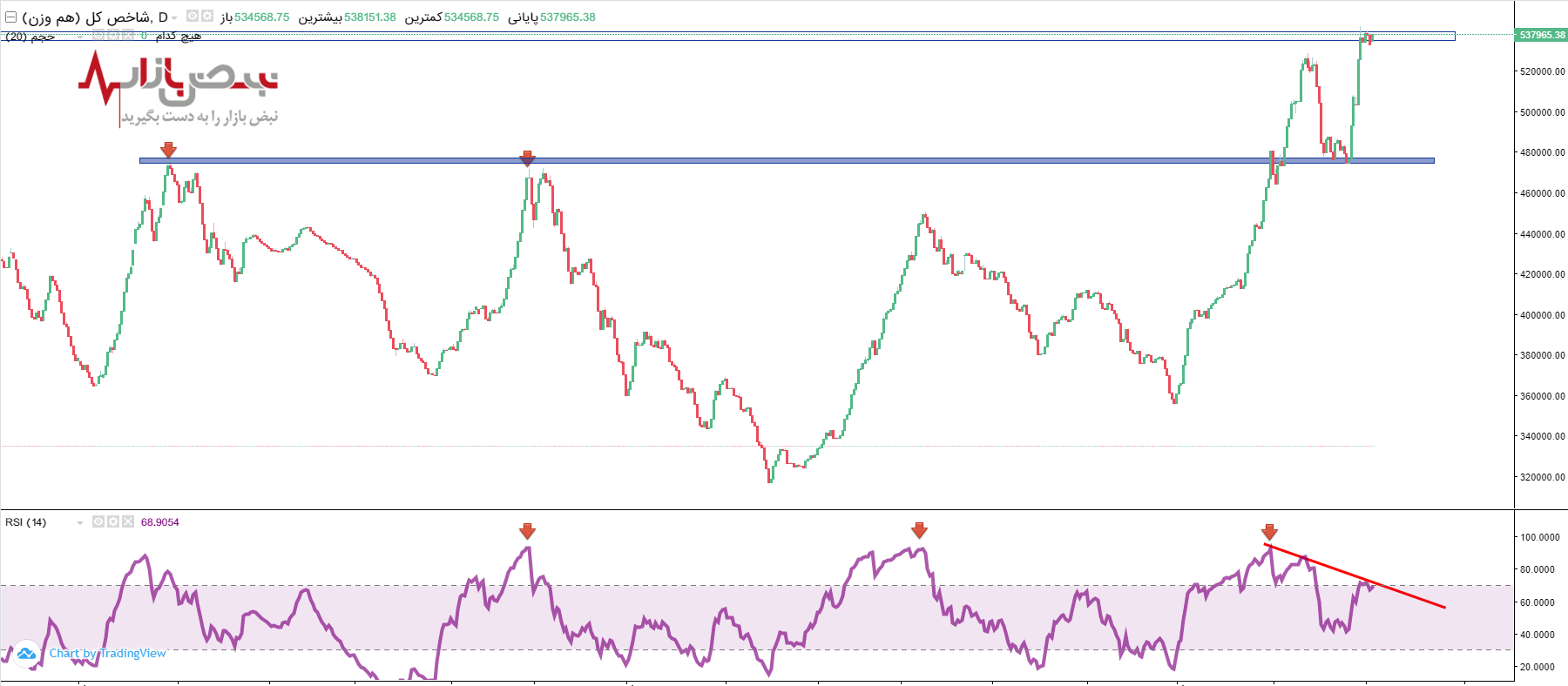The height and width of the screenshot is (686, 1568).
Task: Click the 400000.00 price scale label
Action: [x=1543, y=315]
